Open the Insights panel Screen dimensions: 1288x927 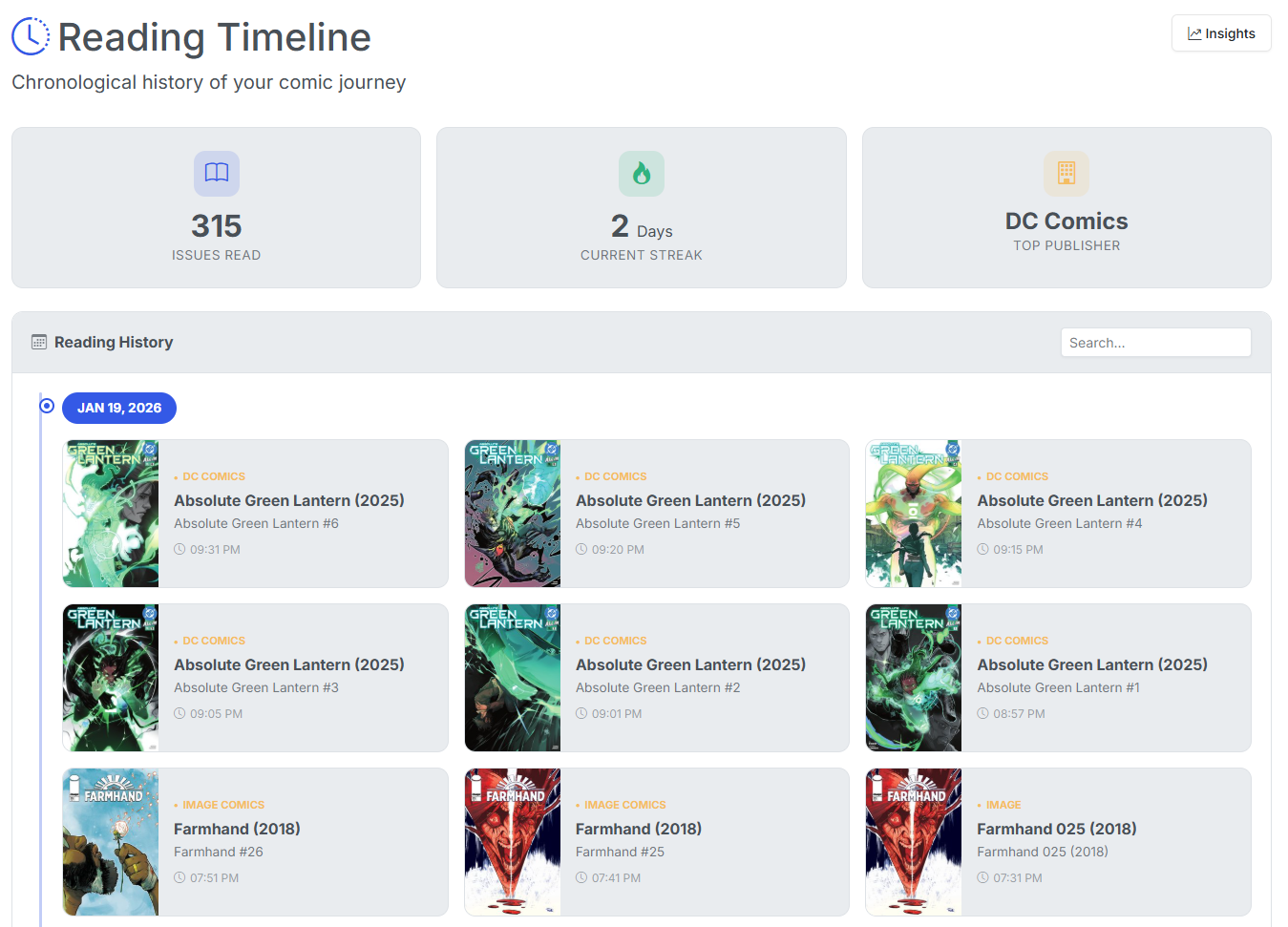(x=1221, y=32)
